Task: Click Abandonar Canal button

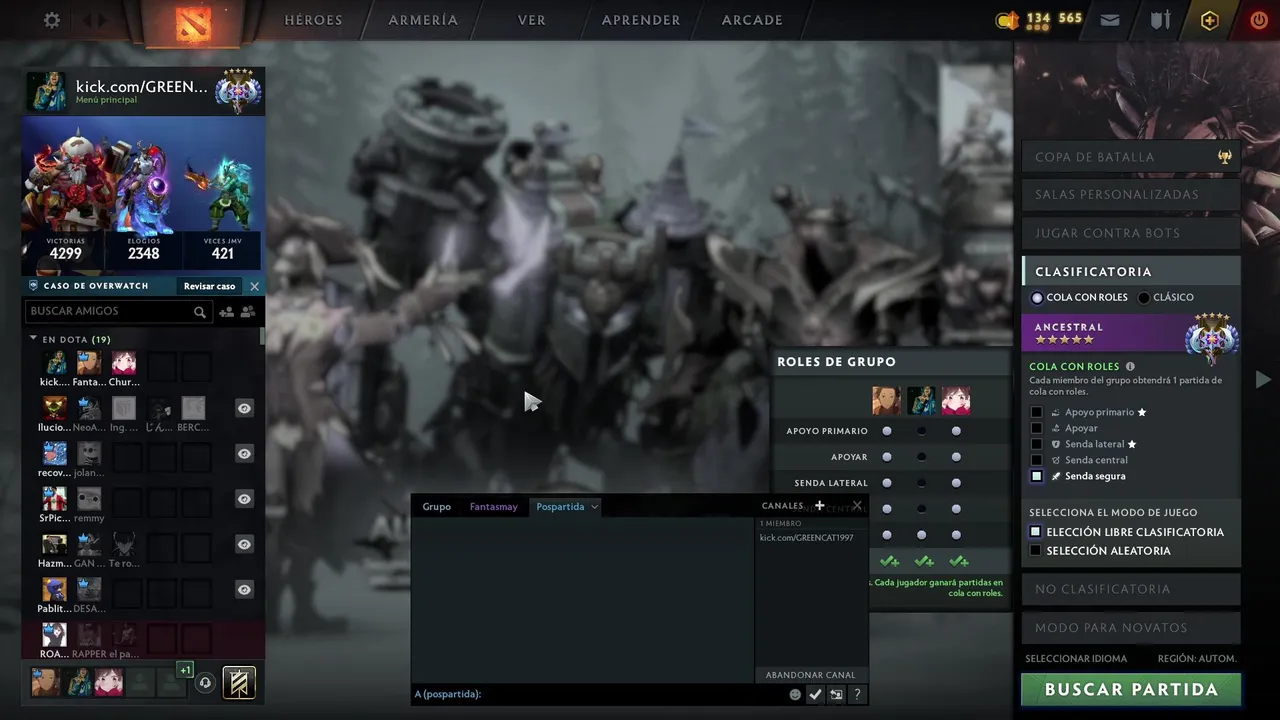Action: 811,675
